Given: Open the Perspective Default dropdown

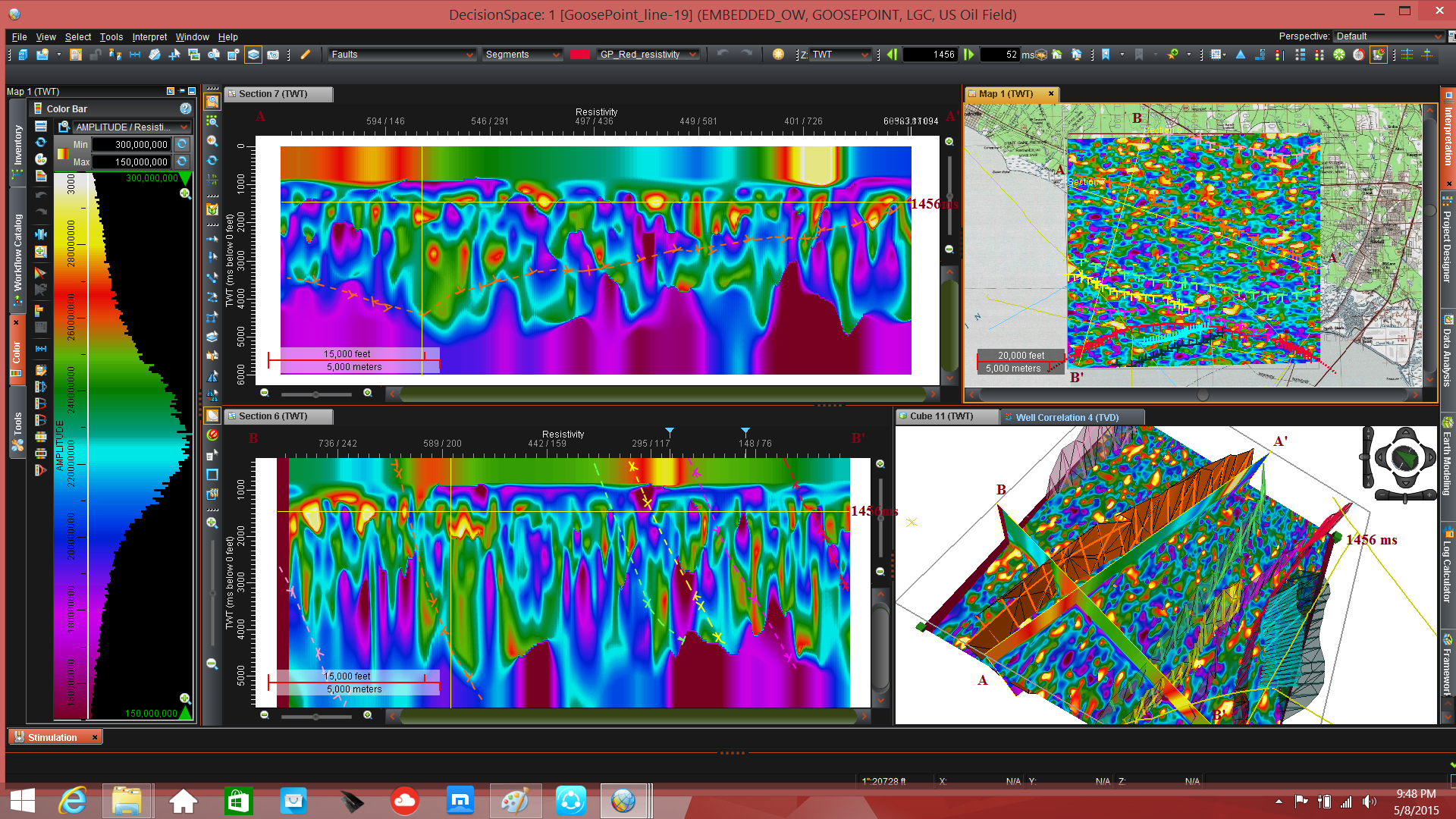Looking at the screenshot, I should point(1389,36).
